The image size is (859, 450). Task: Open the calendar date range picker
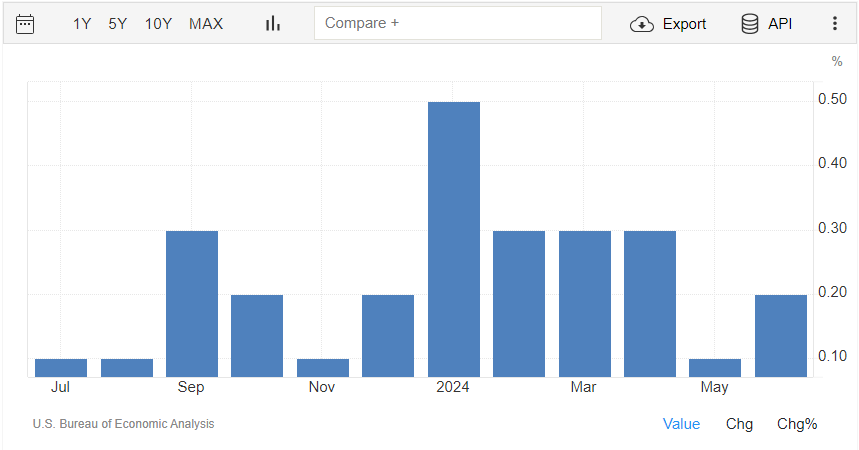(x=26, y=24)
